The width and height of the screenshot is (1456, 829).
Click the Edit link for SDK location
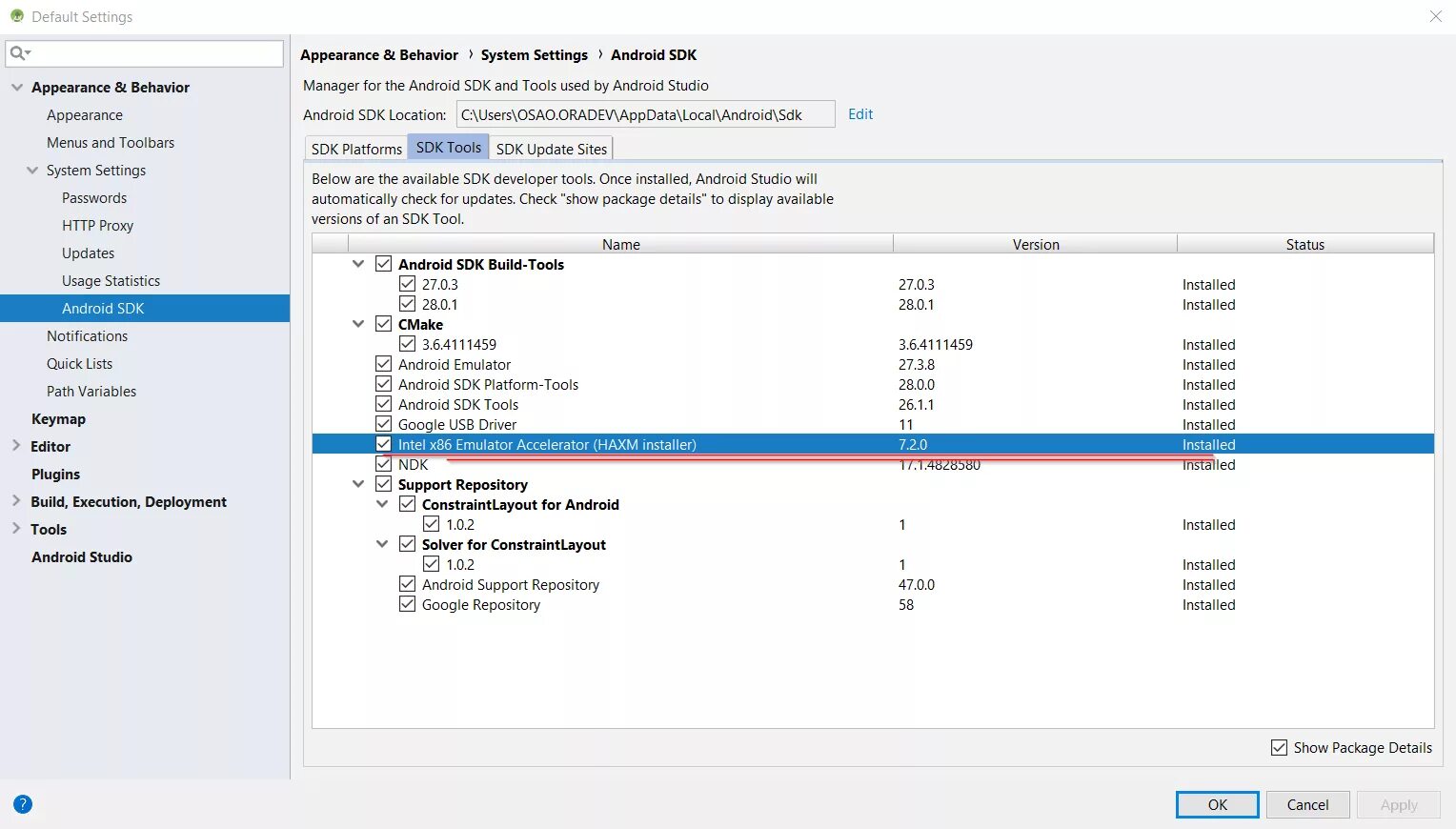[860, 113]
